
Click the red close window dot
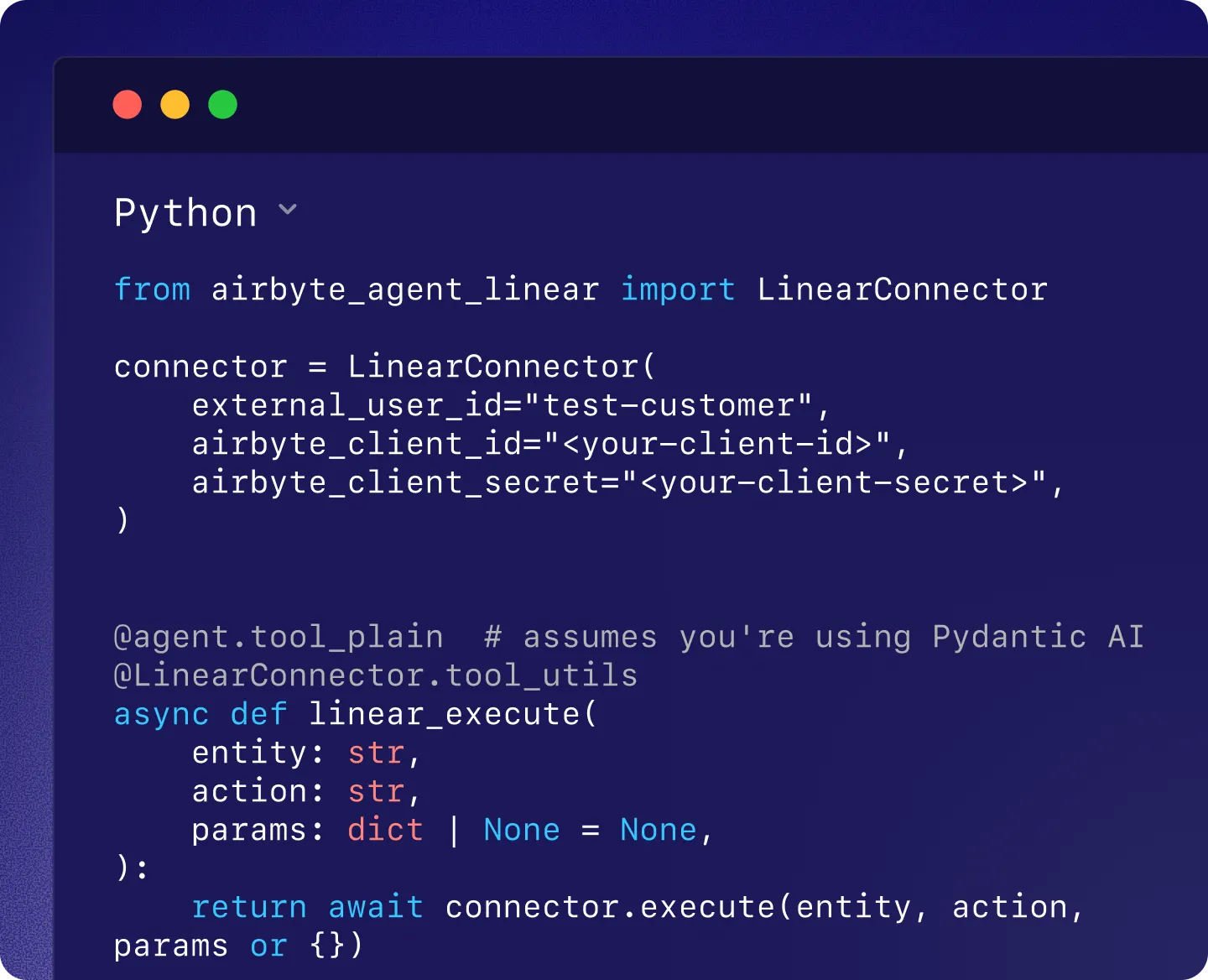128,105
